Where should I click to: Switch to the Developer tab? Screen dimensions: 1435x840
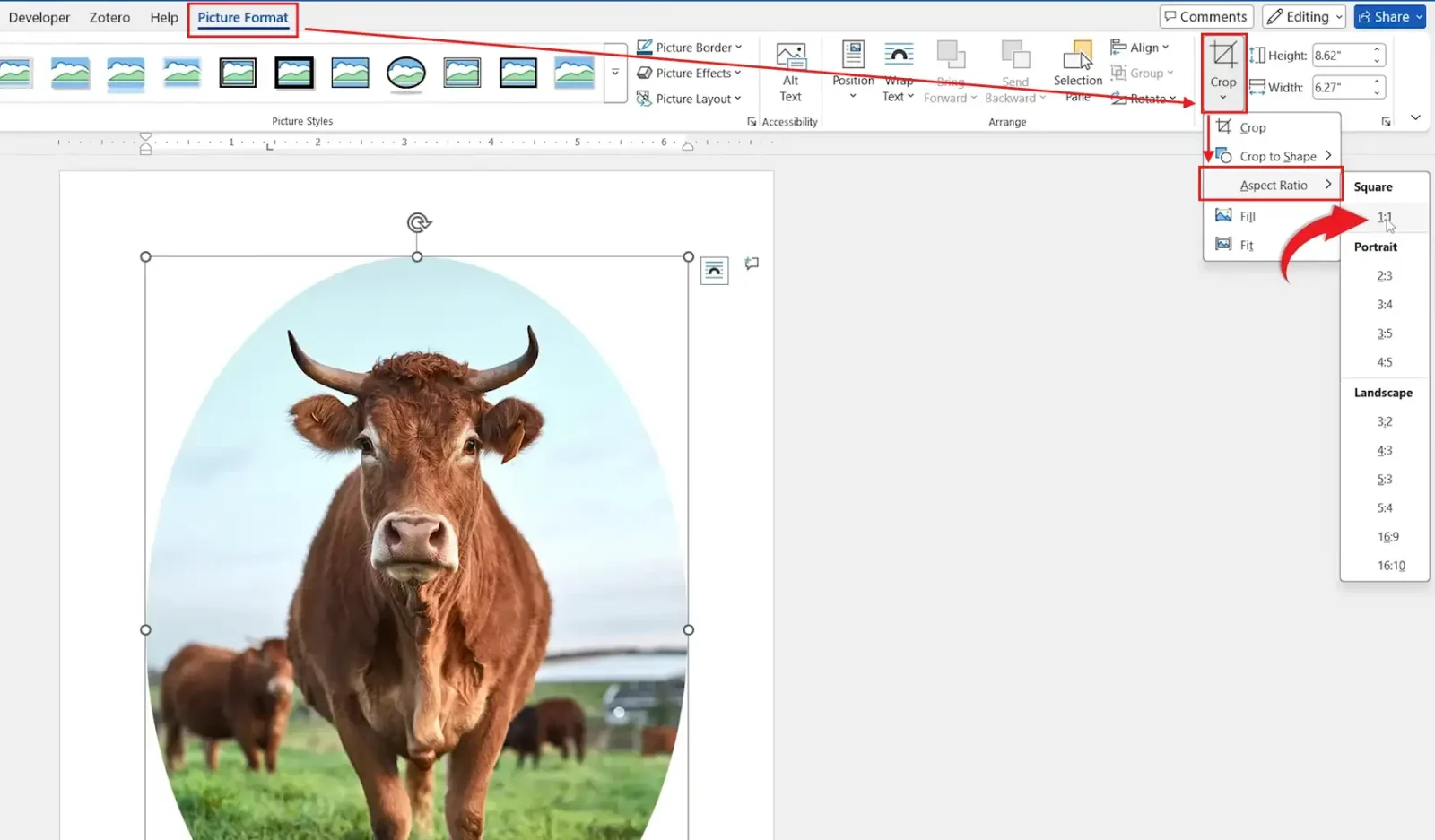(39, 17)
